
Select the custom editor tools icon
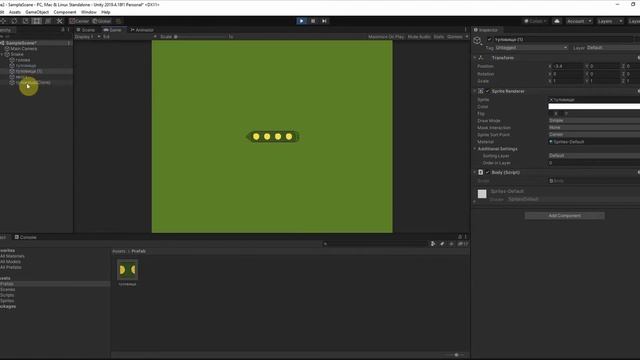click(x=60, y=21)
